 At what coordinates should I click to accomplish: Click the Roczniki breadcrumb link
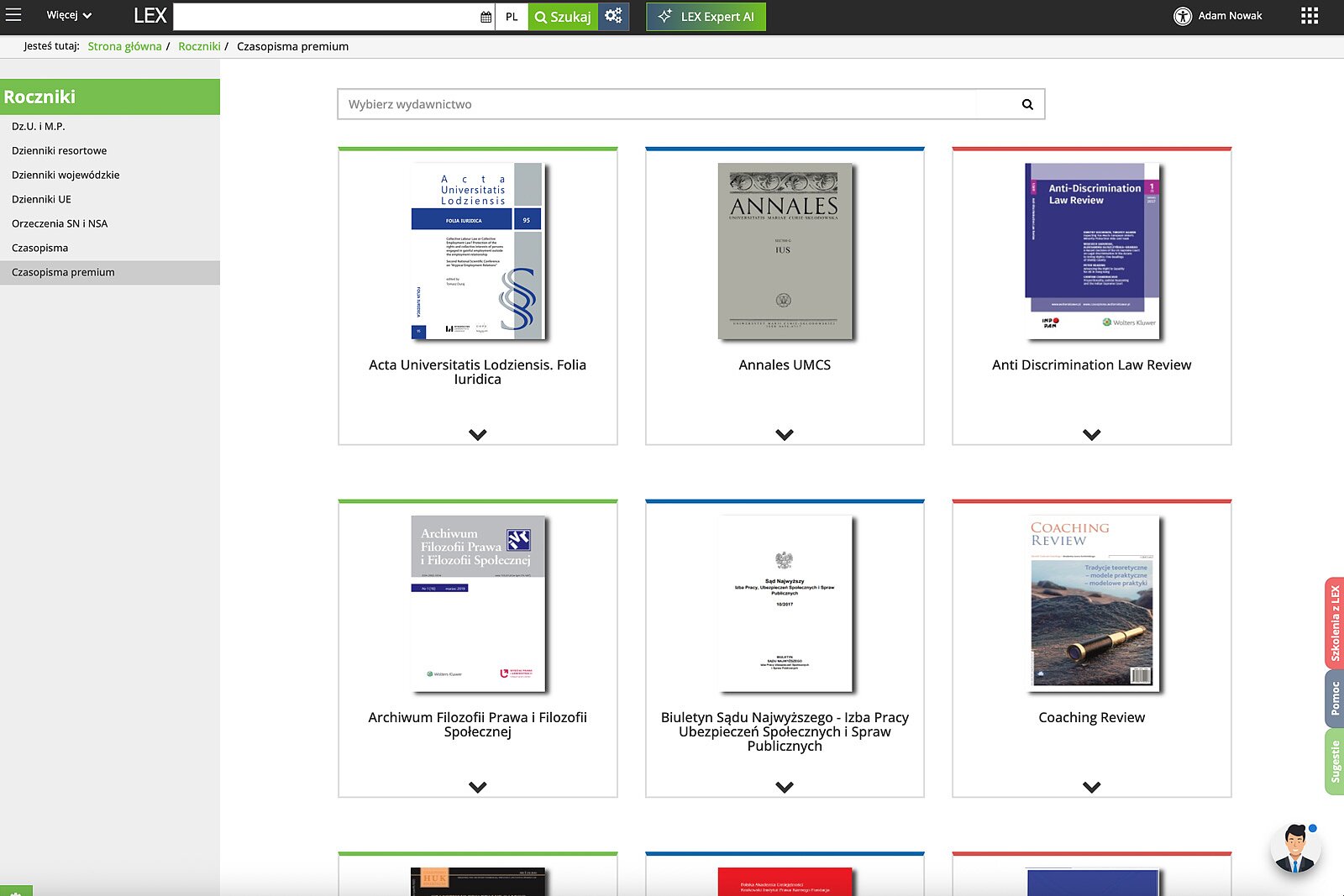tap(199, 46)
